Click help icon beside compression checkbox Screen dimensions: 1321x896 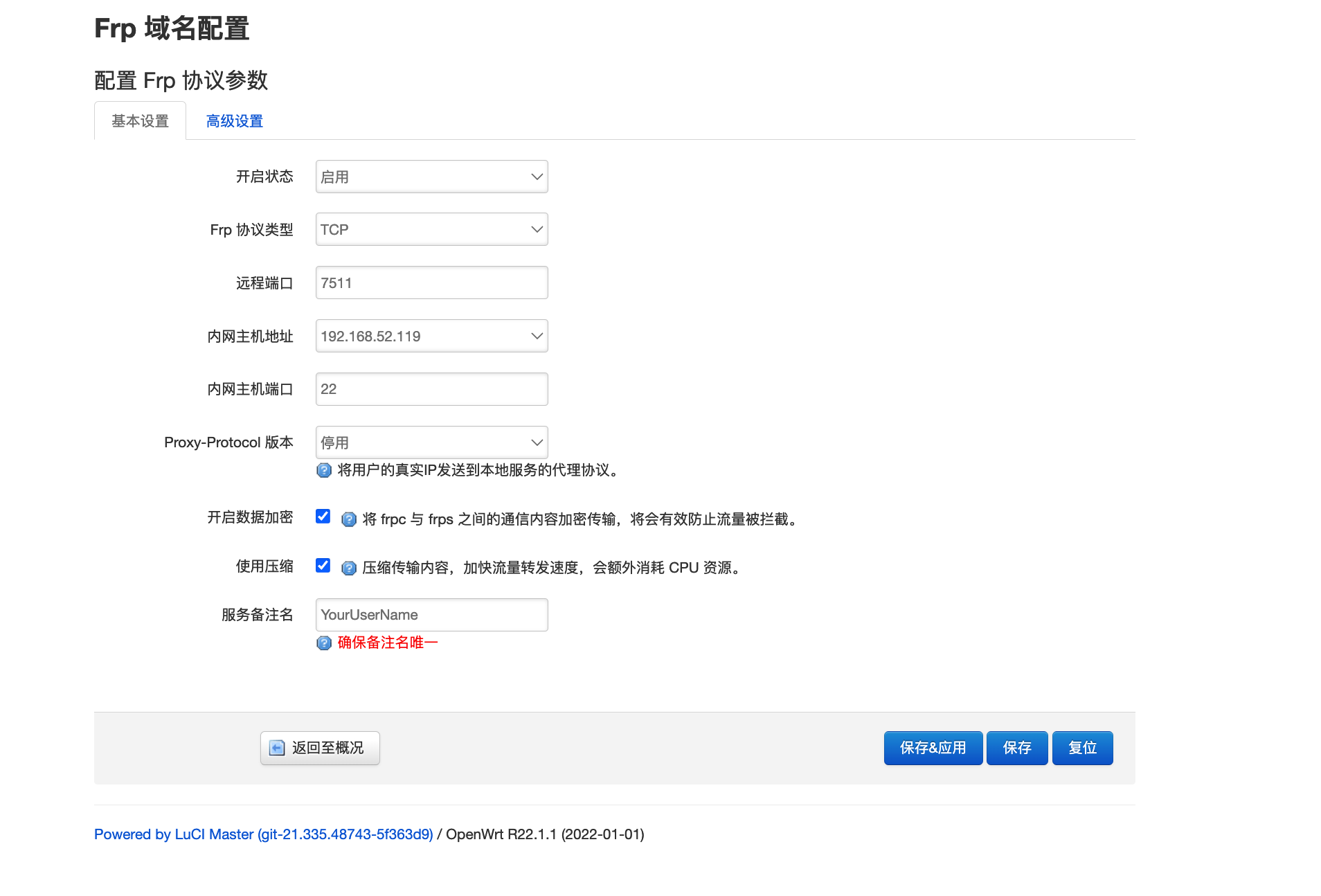point(349,568)
